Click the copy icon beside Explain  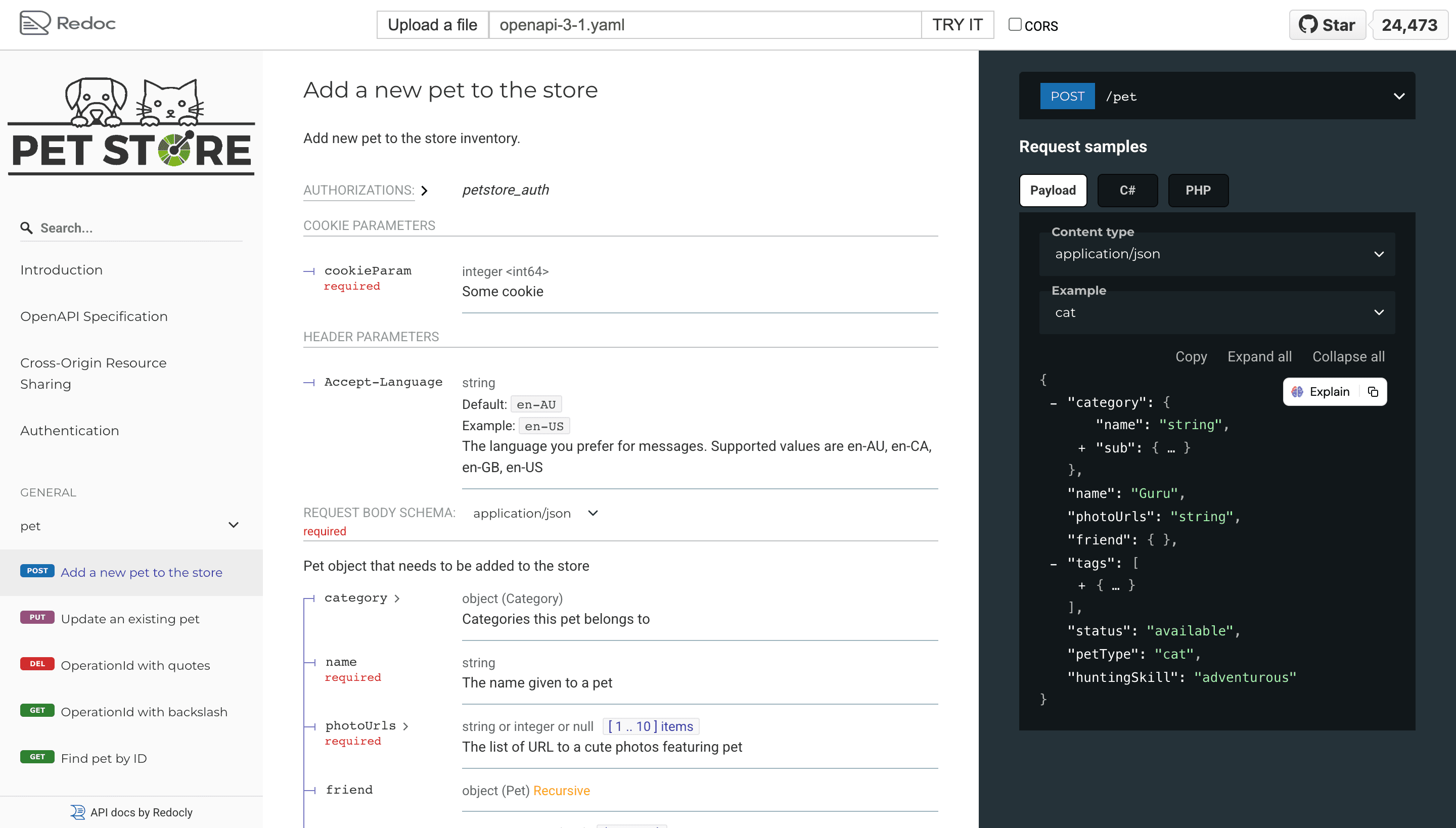1373,392
